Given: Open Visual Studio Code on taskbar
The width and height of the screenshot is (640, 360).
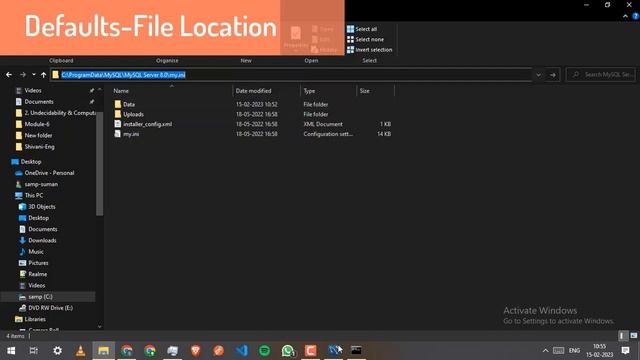Looking at the screenshot, I should click(x=242, y=351).
